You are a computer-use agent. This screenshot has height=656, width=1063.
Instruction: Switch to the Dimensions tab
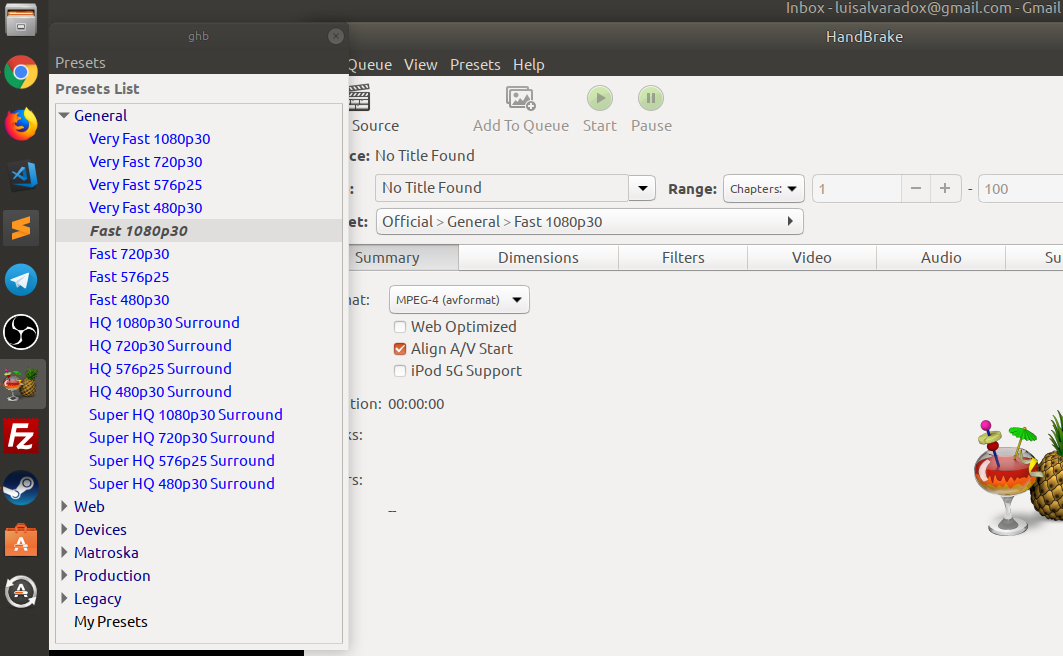coord(538,258)
